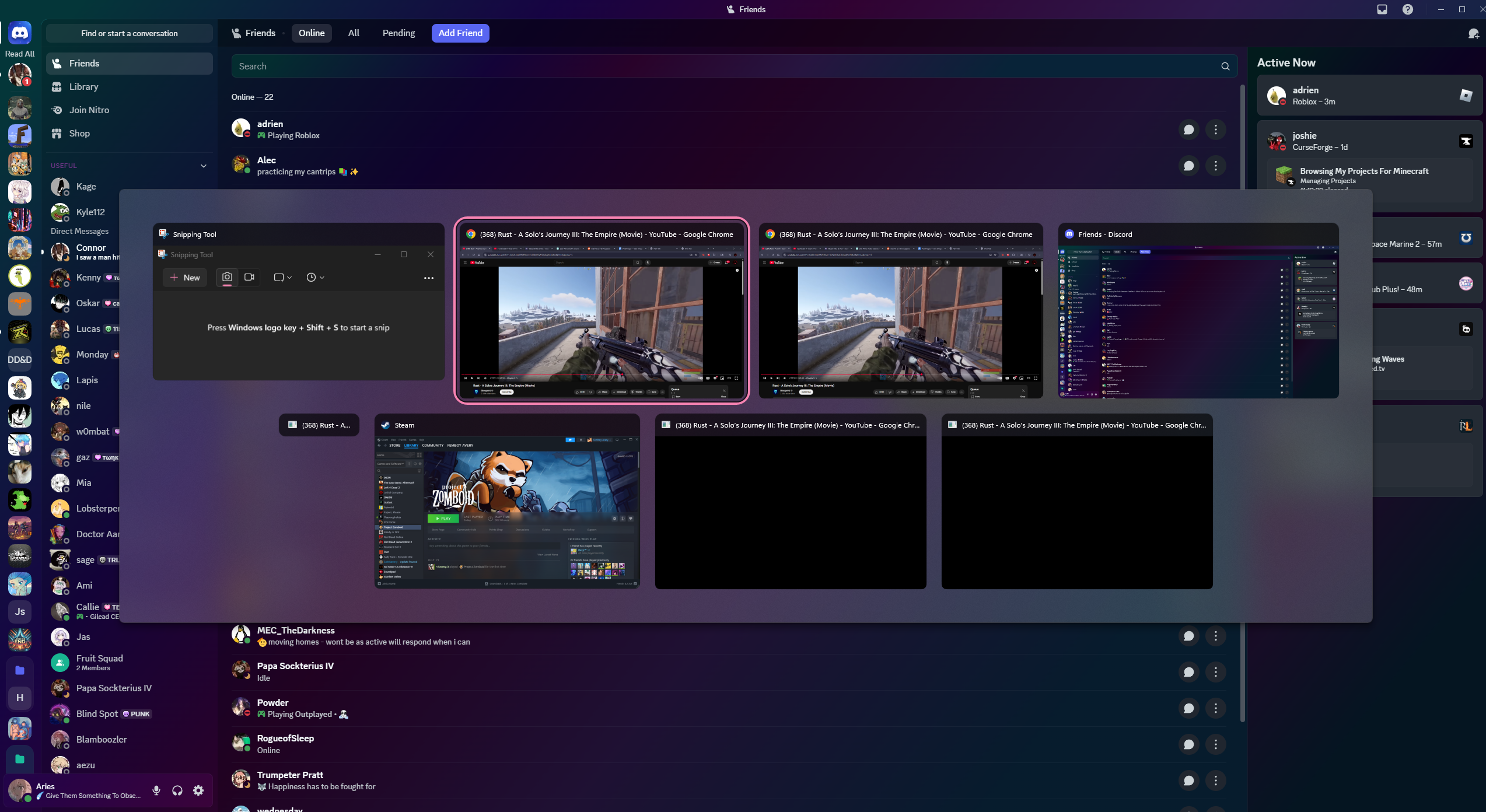Open snip delay timer dropdown
Image resolution: width=1486 pixels, height=812 pixels.
pyautogui.click(x=315, y=278)
